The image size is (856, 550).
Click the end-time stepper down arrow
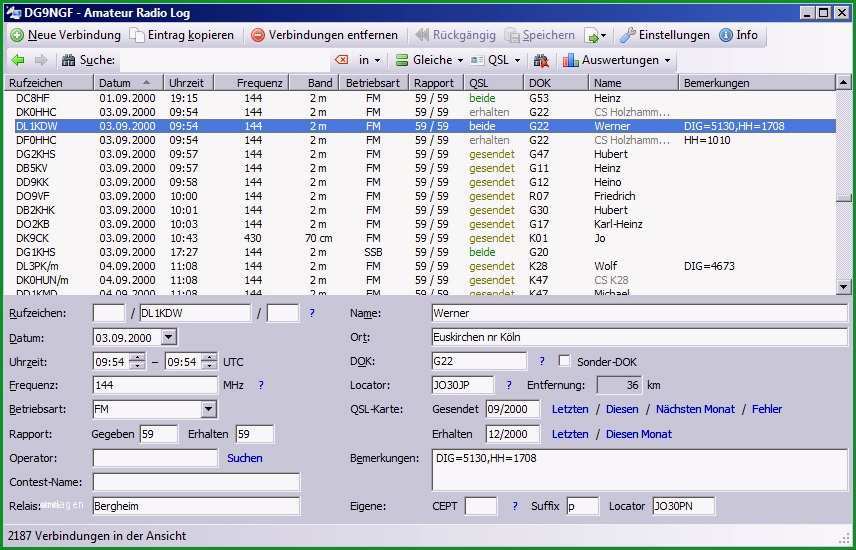209,365
